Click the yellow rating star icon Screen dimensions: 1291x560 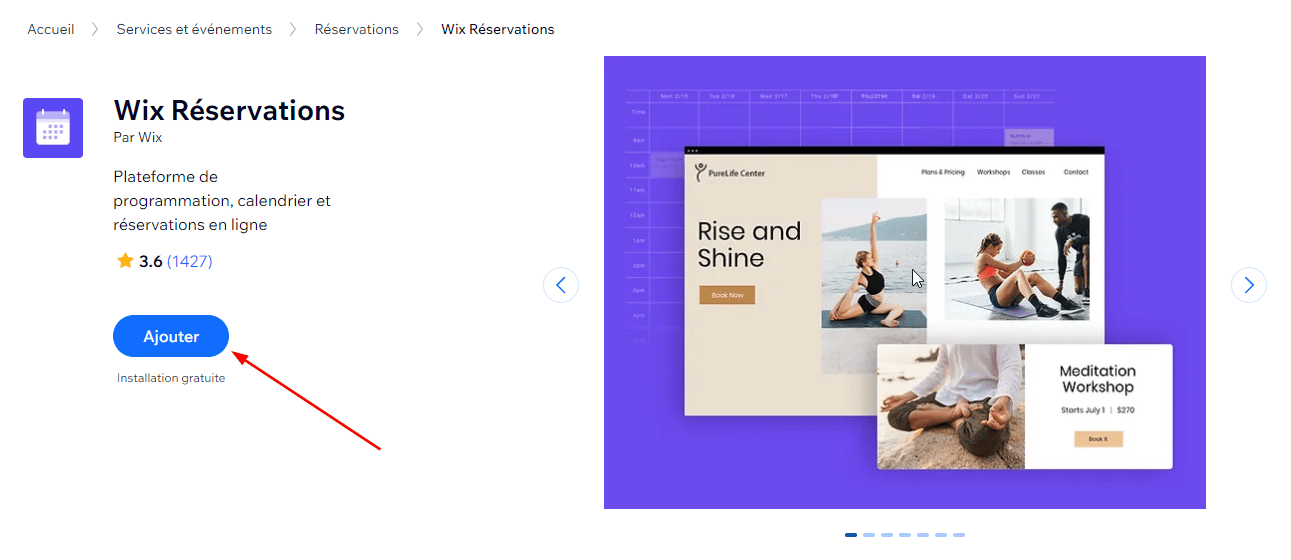(x=125, y=261)
